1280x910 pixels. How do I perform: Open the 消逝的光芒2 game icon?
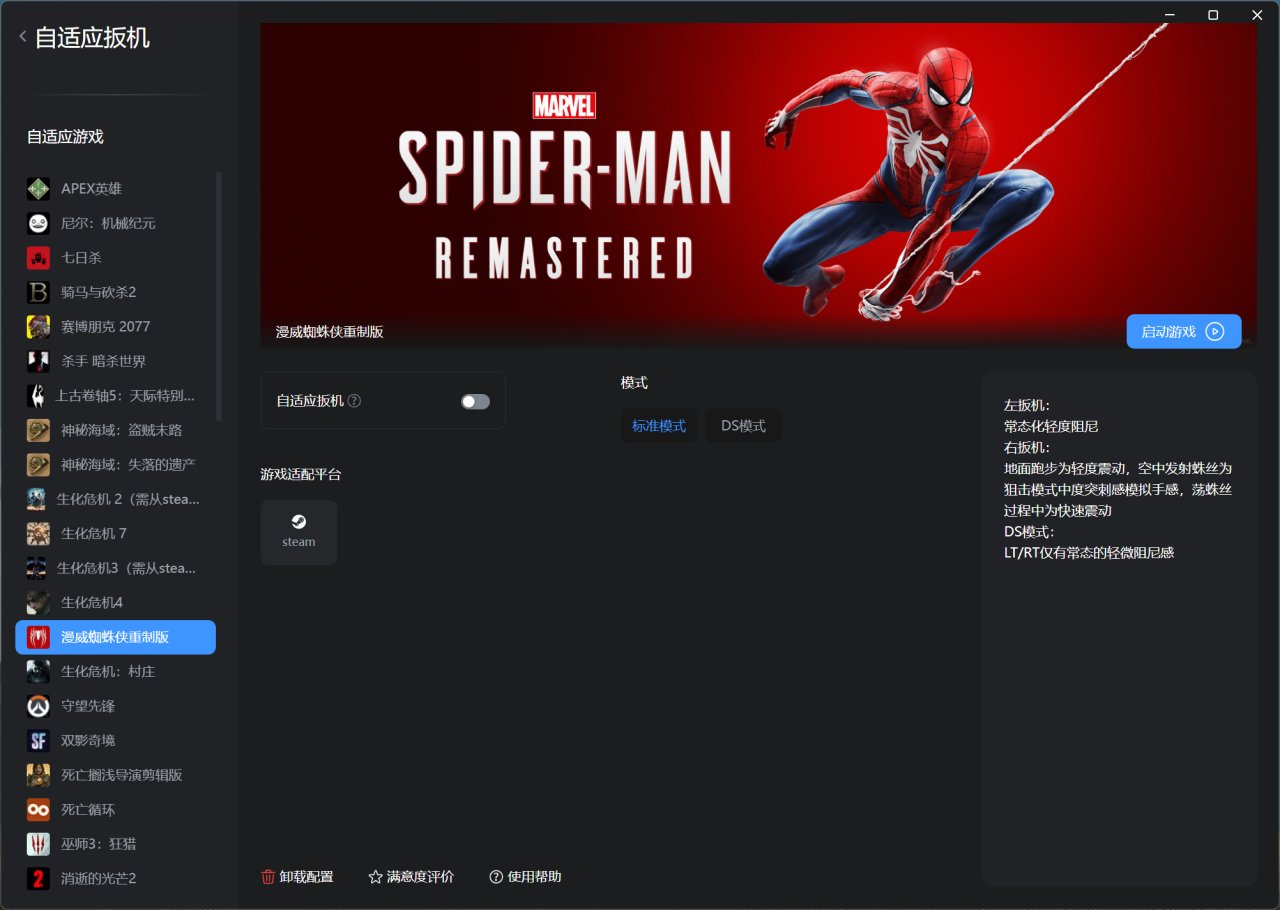38,878
